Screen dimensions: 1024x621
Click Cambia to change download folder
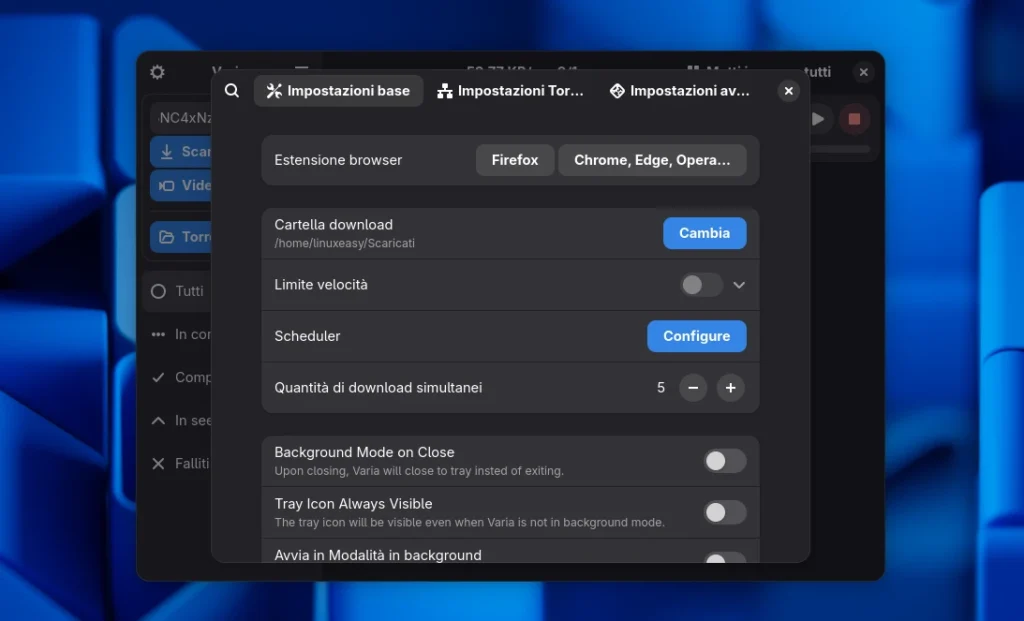tap(704, 233)
